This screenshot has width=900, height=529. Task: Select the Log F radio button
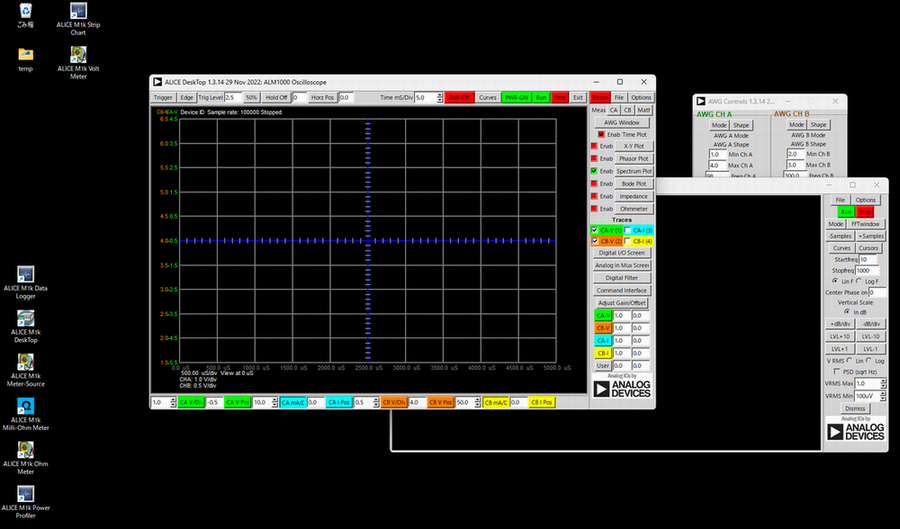tap(856, 283)
